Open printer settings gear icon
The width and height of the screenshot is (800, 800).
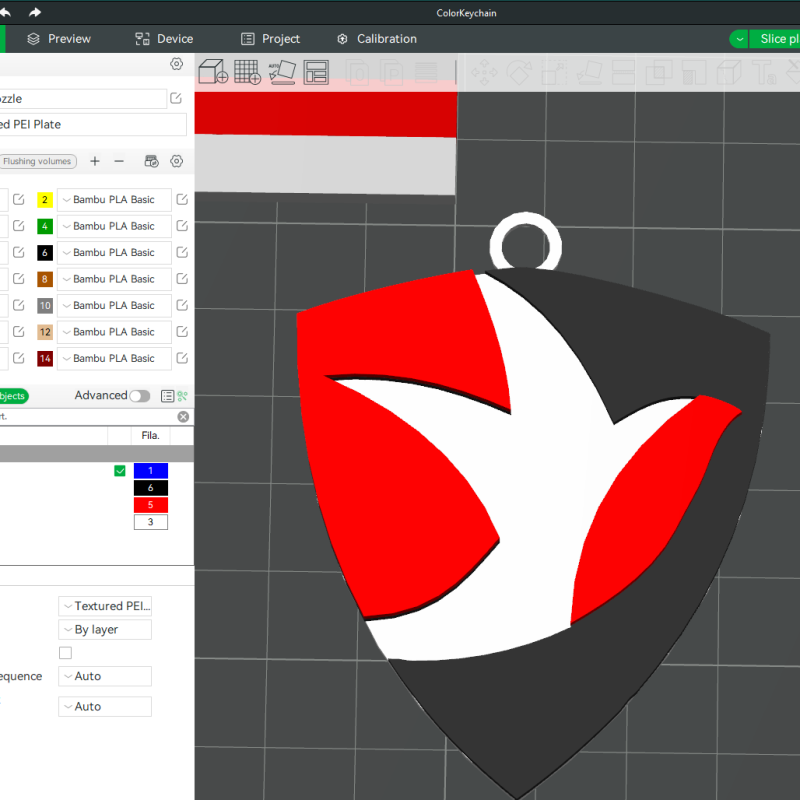point(177,64)
